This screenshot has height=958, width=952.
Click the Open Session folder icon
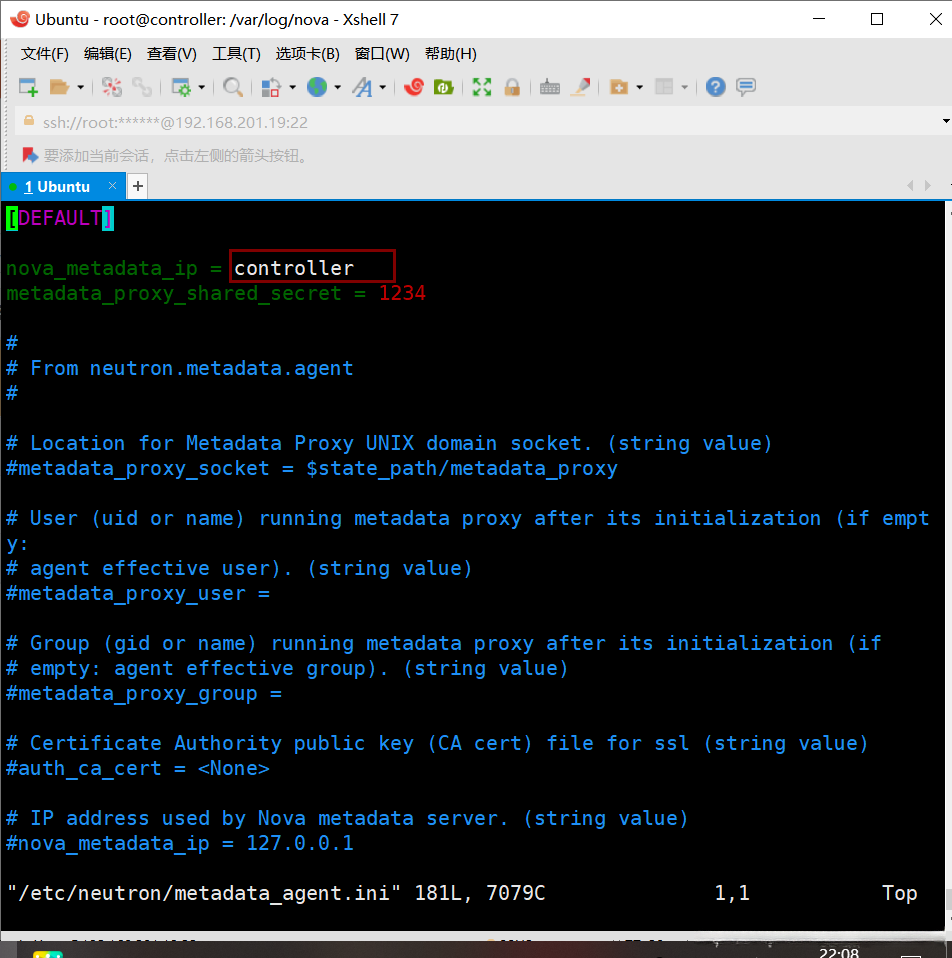(60, 88)
